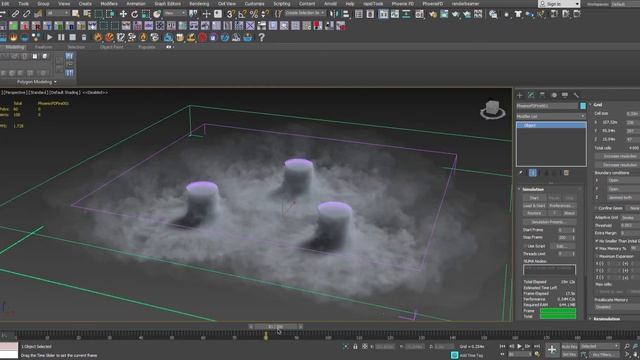Open the Preallocate Memory dropdown
The width and height of the screenshot is (640, 360).
[x=617, y=307]
